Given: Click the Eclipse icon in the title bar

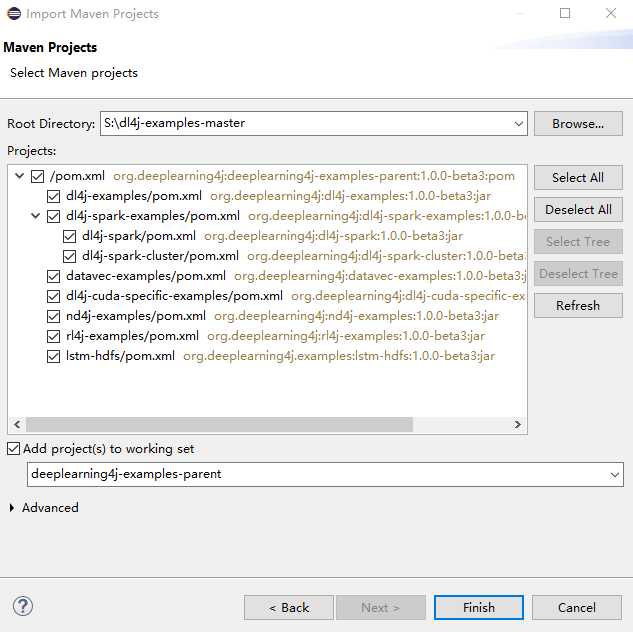Looking at the screenshot, I should coord(14,13).
